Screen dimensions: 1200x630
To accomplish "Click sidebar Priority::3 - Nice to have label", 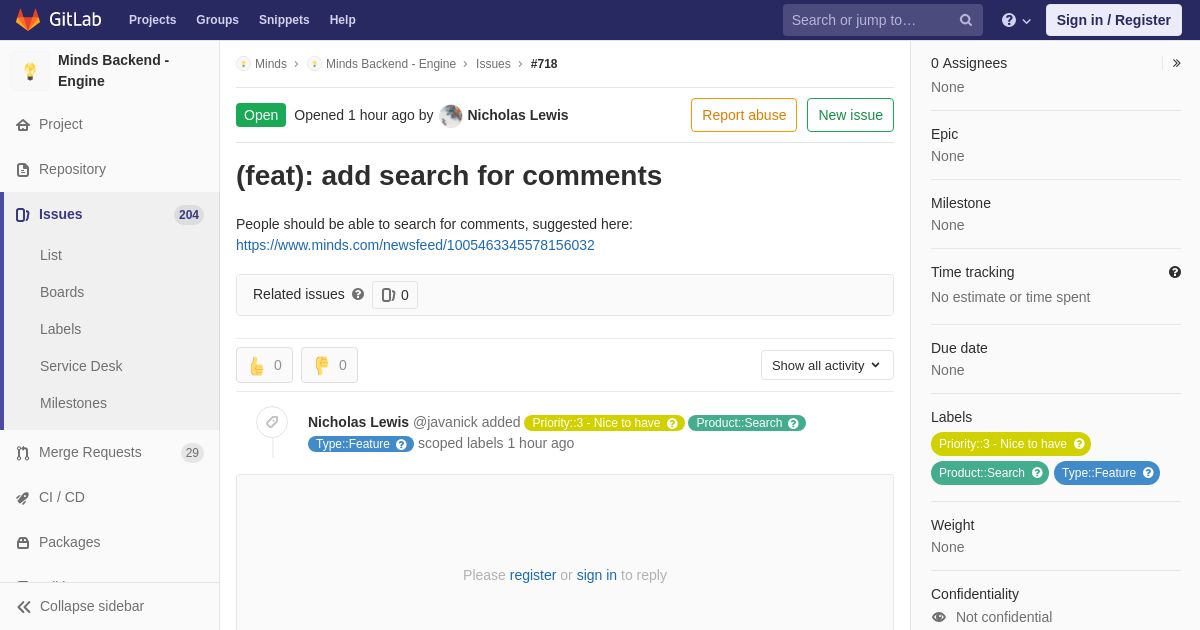I will pos(1011,444).
